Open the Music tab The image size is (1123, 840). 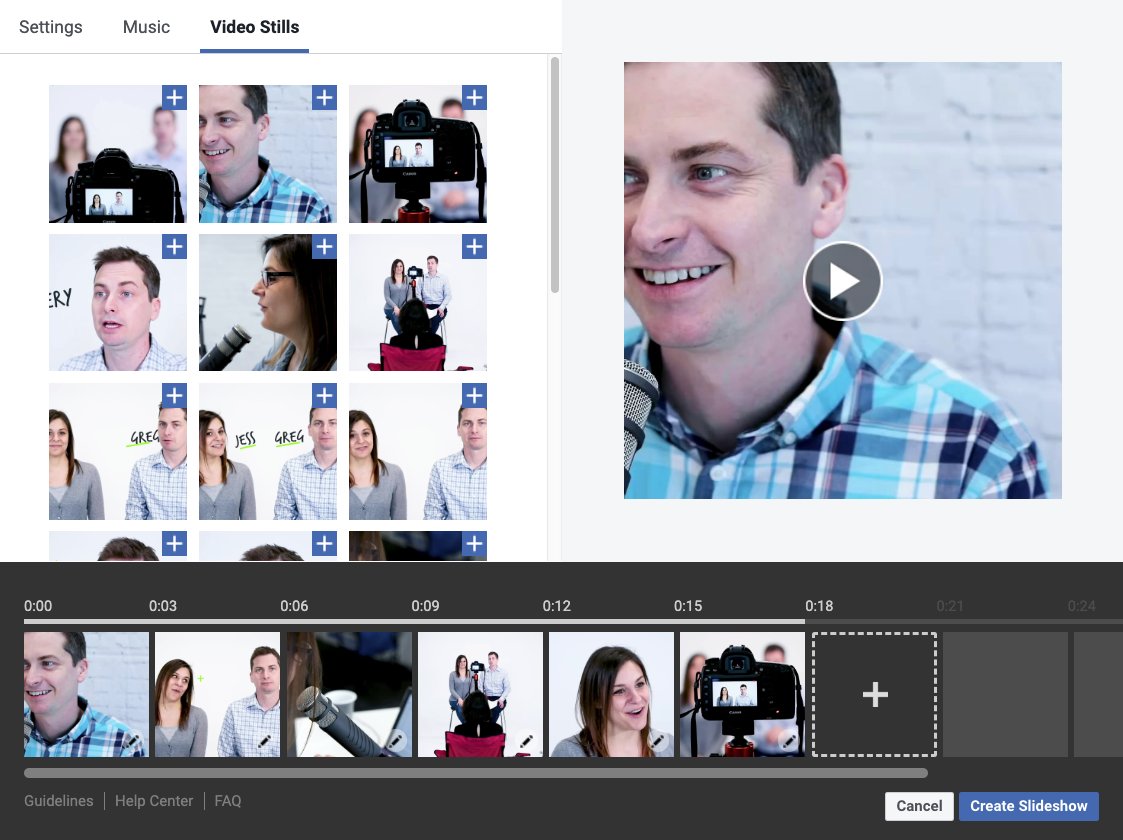pyautogui.click(x=146, y=27)
